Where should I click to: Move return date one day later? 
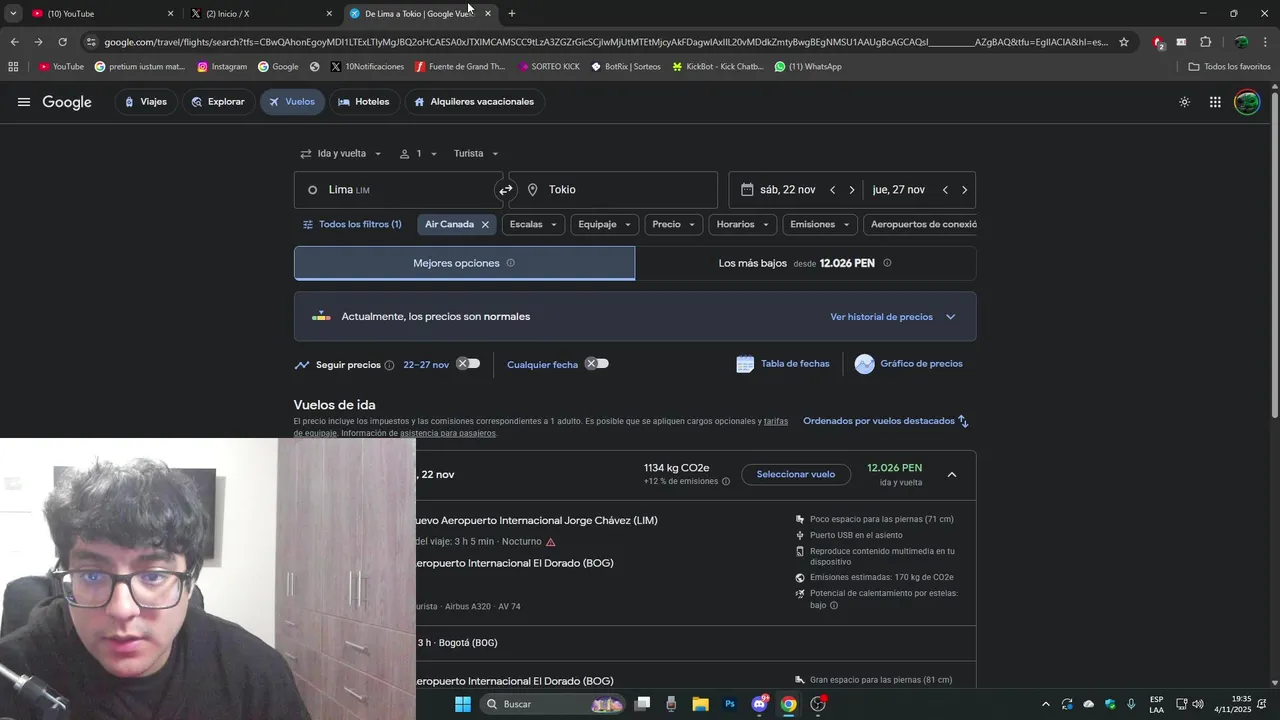(964, 190)
